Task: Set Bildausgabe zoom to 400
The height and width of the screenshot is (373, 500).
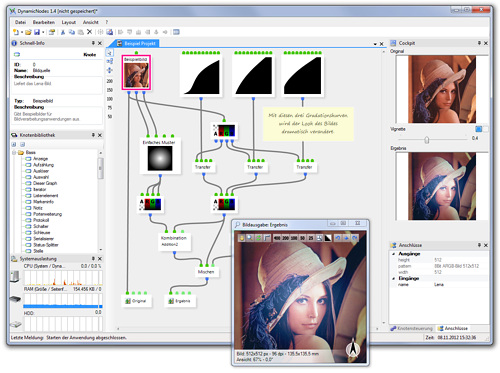Action: coord(277,238)
